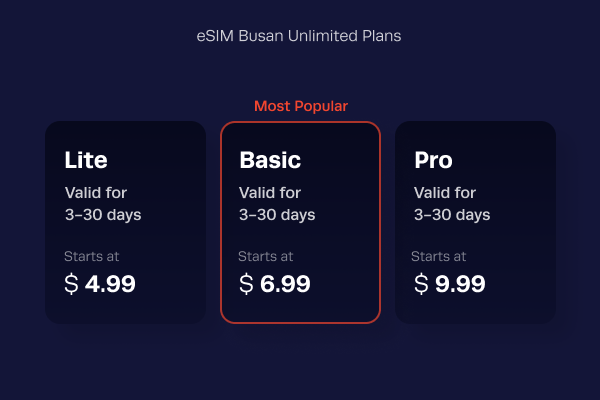The height and width of the screenshot is (400, 600).
Task: Click the word Plans in the heading
Action: (382, 36)
